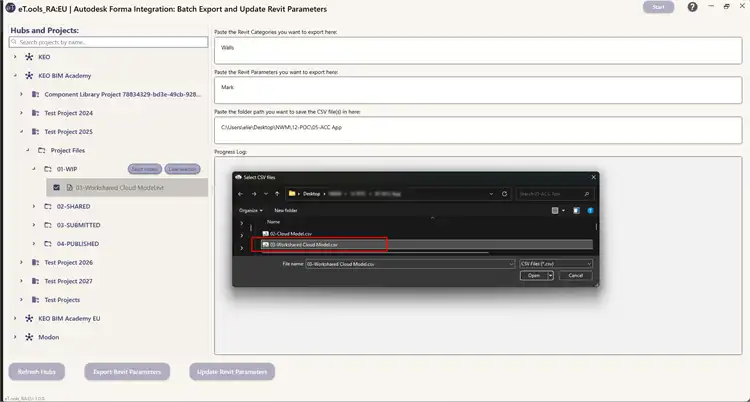Expand the Test Project 2024 node
The width and height of the screenshot is (750, 402).
[x=21, y=113]
